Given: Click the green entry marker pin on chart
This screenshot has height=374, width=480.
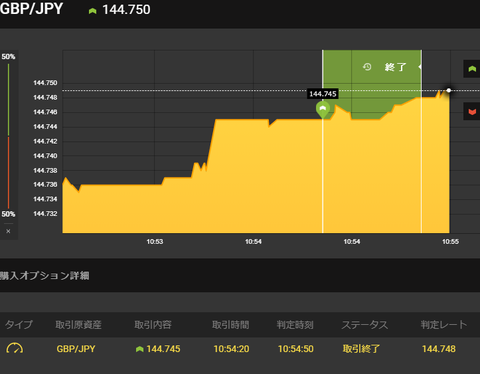Looking at the screenshot, I should click(x=323, y=110).
